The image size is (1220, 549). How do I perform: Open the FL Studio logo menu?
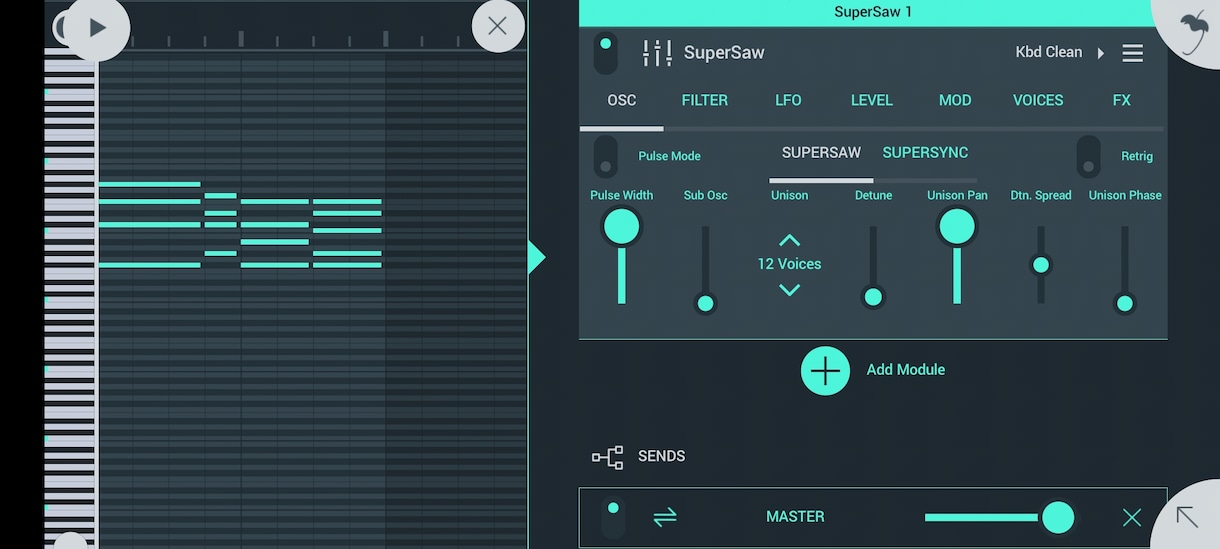[1191, 31]
